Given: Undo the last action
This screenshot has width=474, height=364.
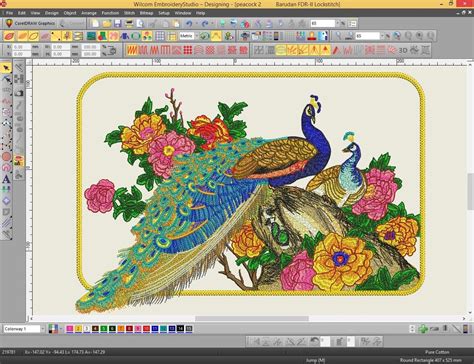Looking at the screenshot, I should [x=189, y=24].
